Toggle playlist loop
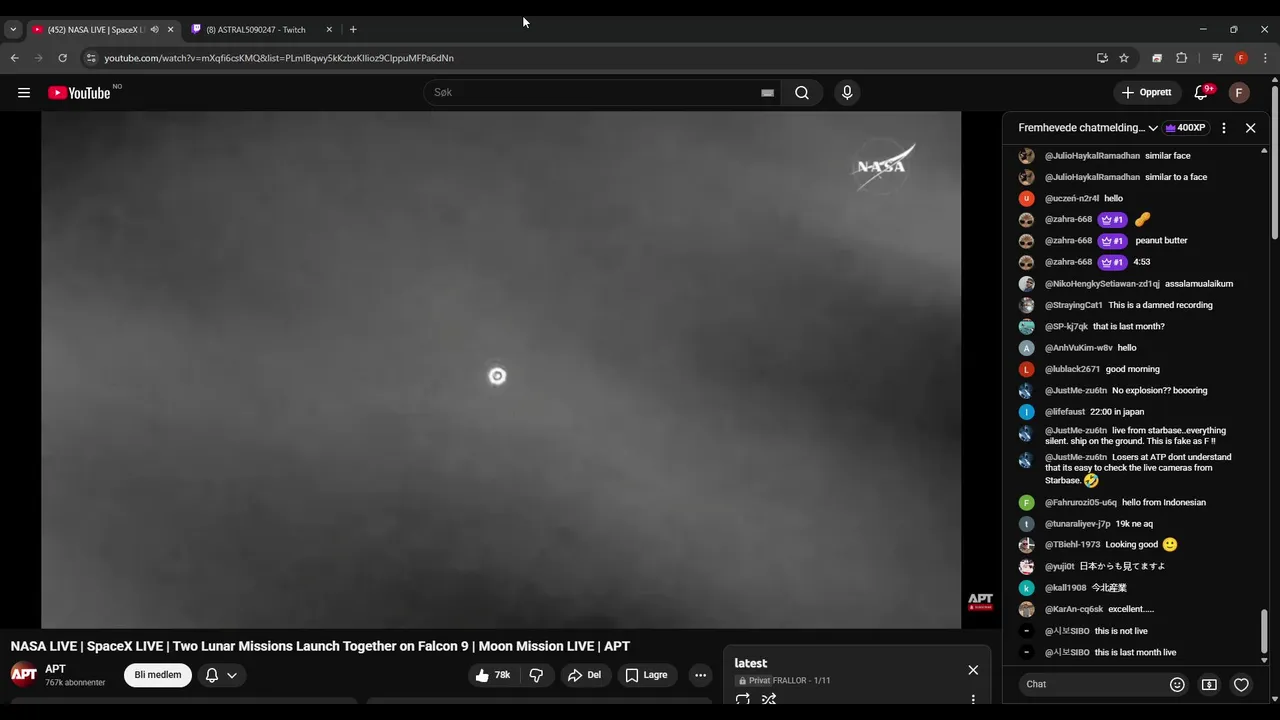The width and height of the screenshot is (1280, 720). pyautogui.click(x=743, y=699)
